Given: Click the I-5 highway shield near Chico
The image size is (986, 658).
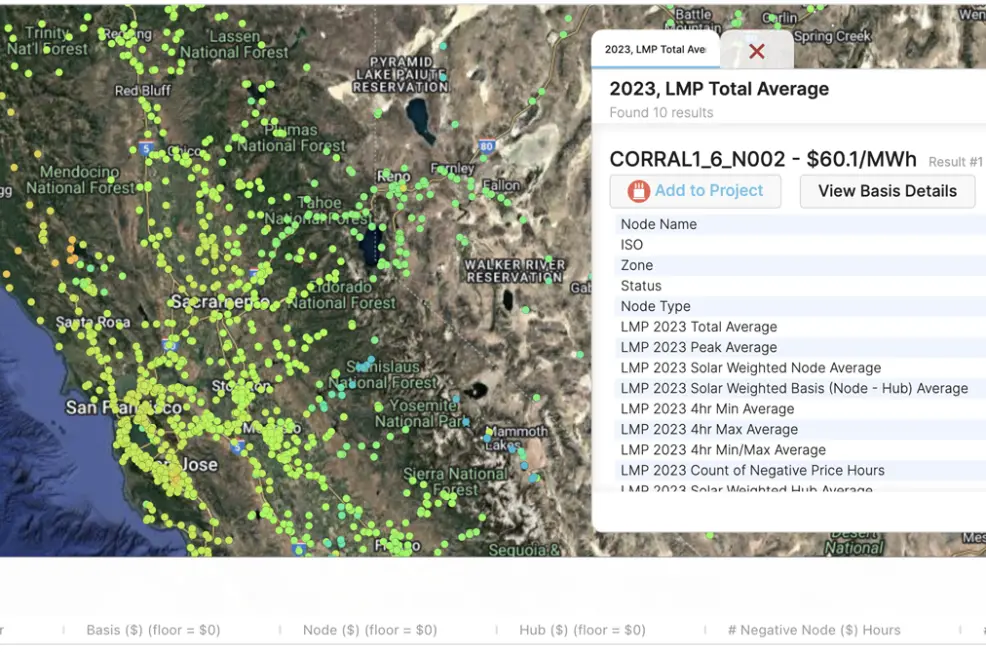Looking at the screenshot, I should 146,149.
